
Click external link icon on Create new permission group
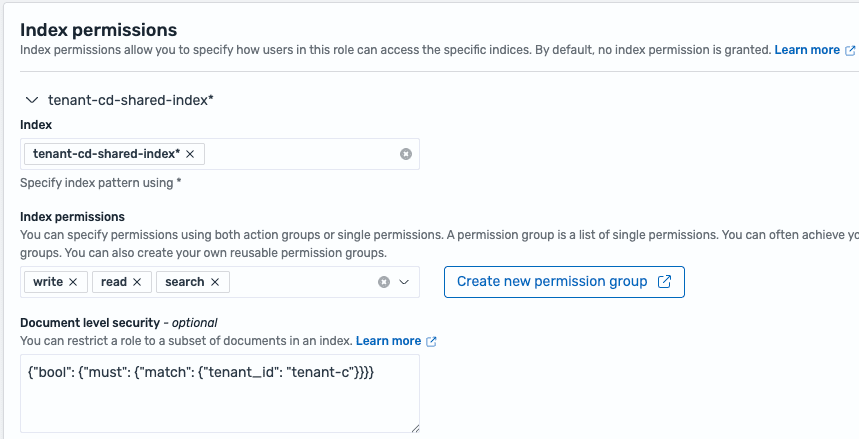coord(665,281)
